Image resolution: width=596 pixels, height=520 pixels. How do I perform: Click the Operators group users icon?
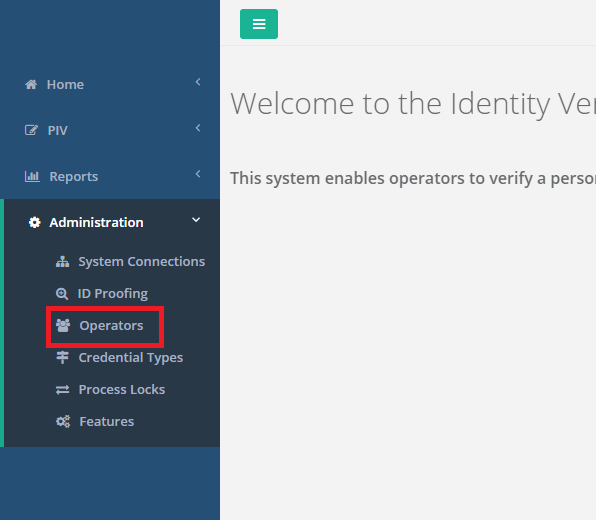click(63, 325)
